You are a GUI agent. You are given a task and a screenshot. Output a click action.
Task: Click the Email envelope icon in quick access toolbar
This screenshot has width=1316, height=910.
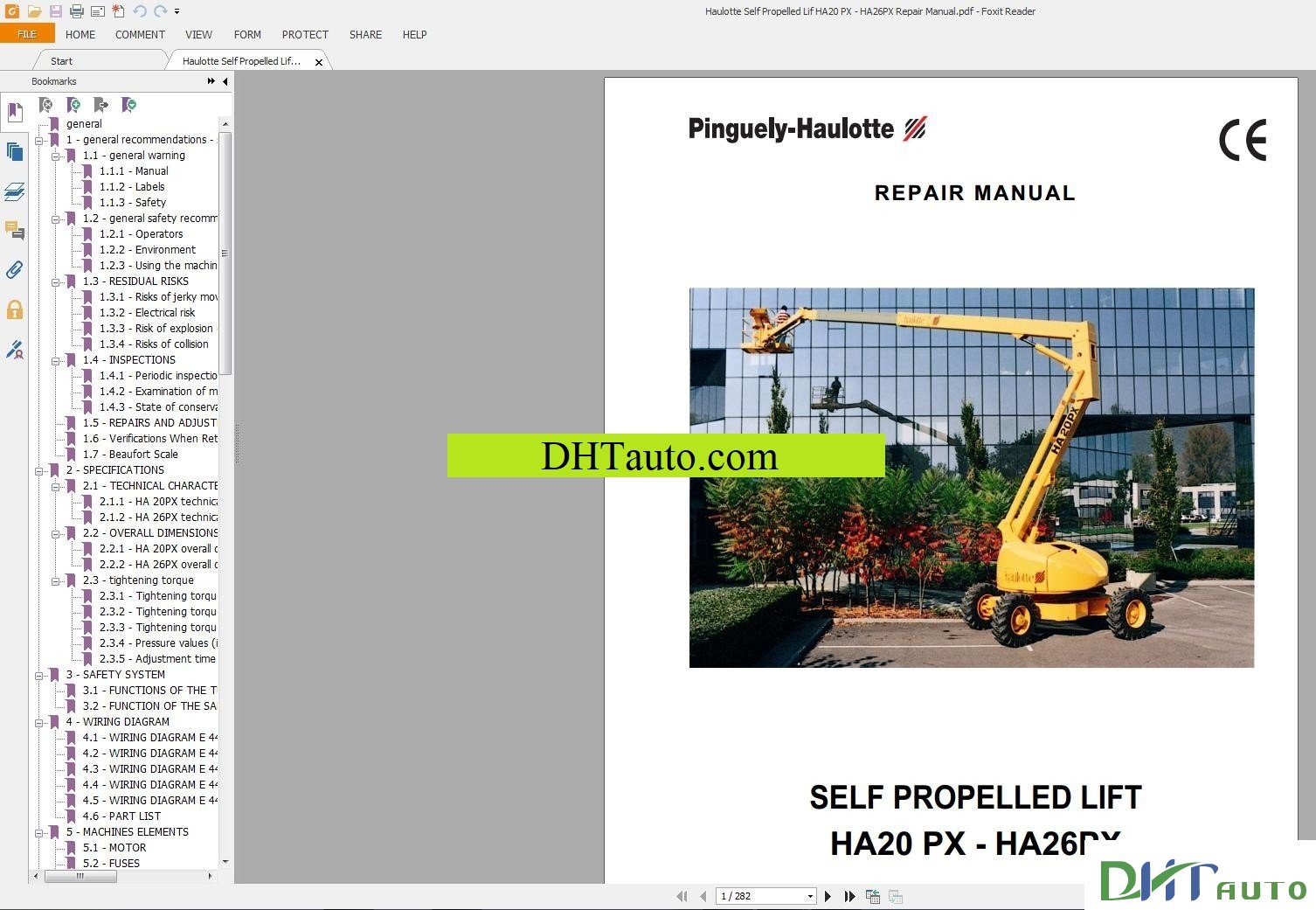(x=98, y=11)
